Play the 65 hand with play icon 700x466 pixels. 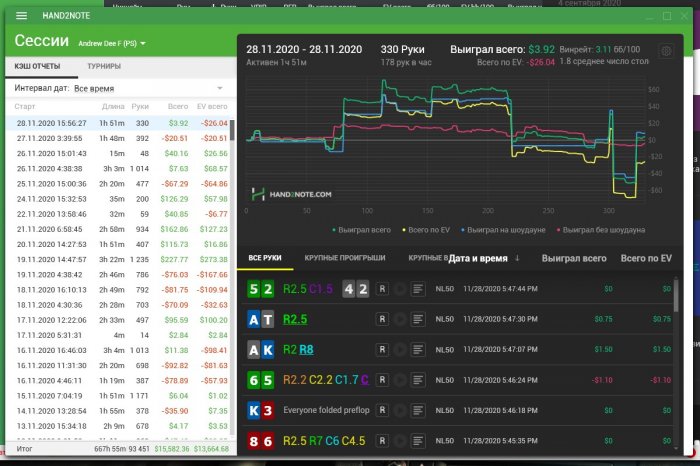pyautogui.click(x=400, y=380)
